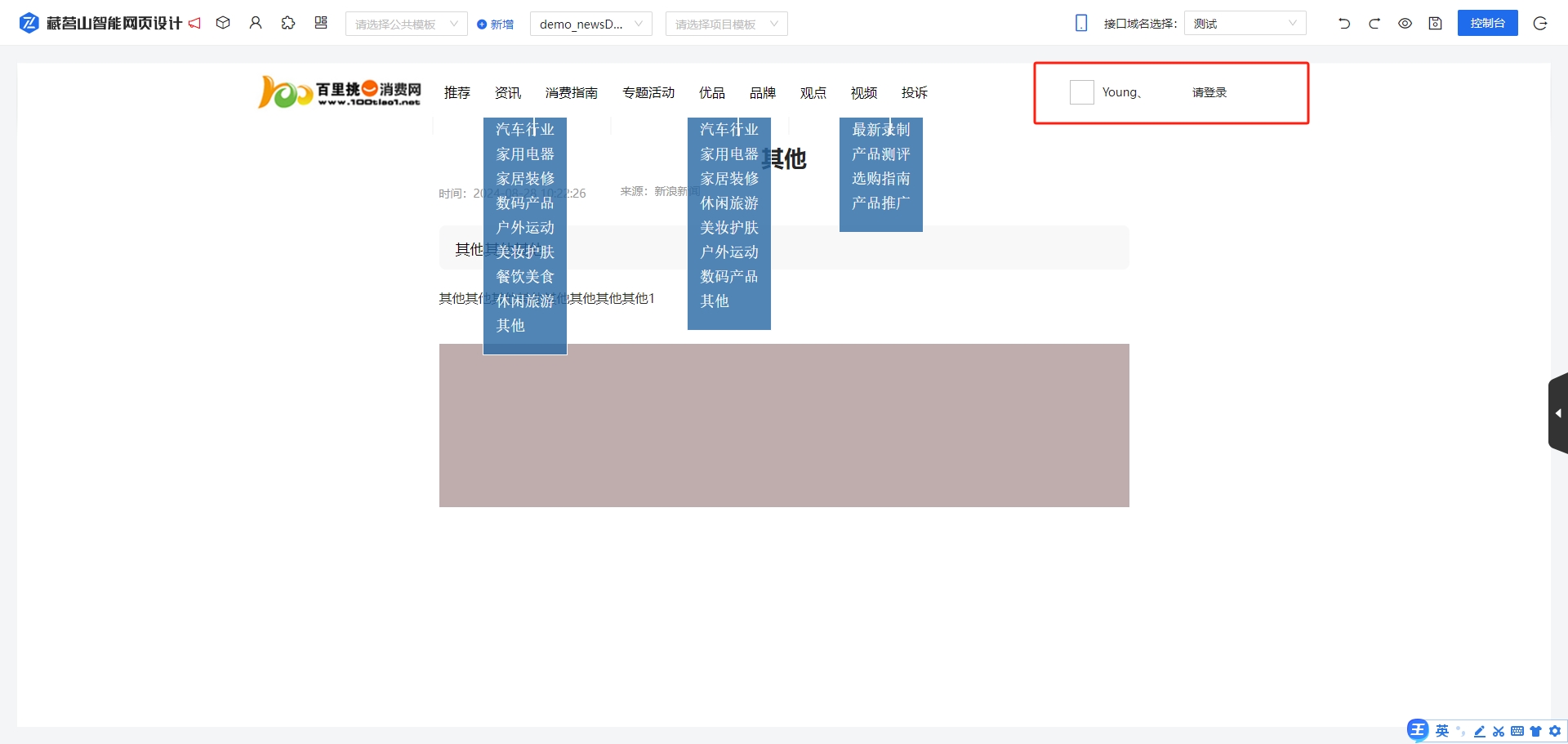Click the user profile icon in toolbar
This screenshot has width=1568, height=744.
tap(256, 23)
